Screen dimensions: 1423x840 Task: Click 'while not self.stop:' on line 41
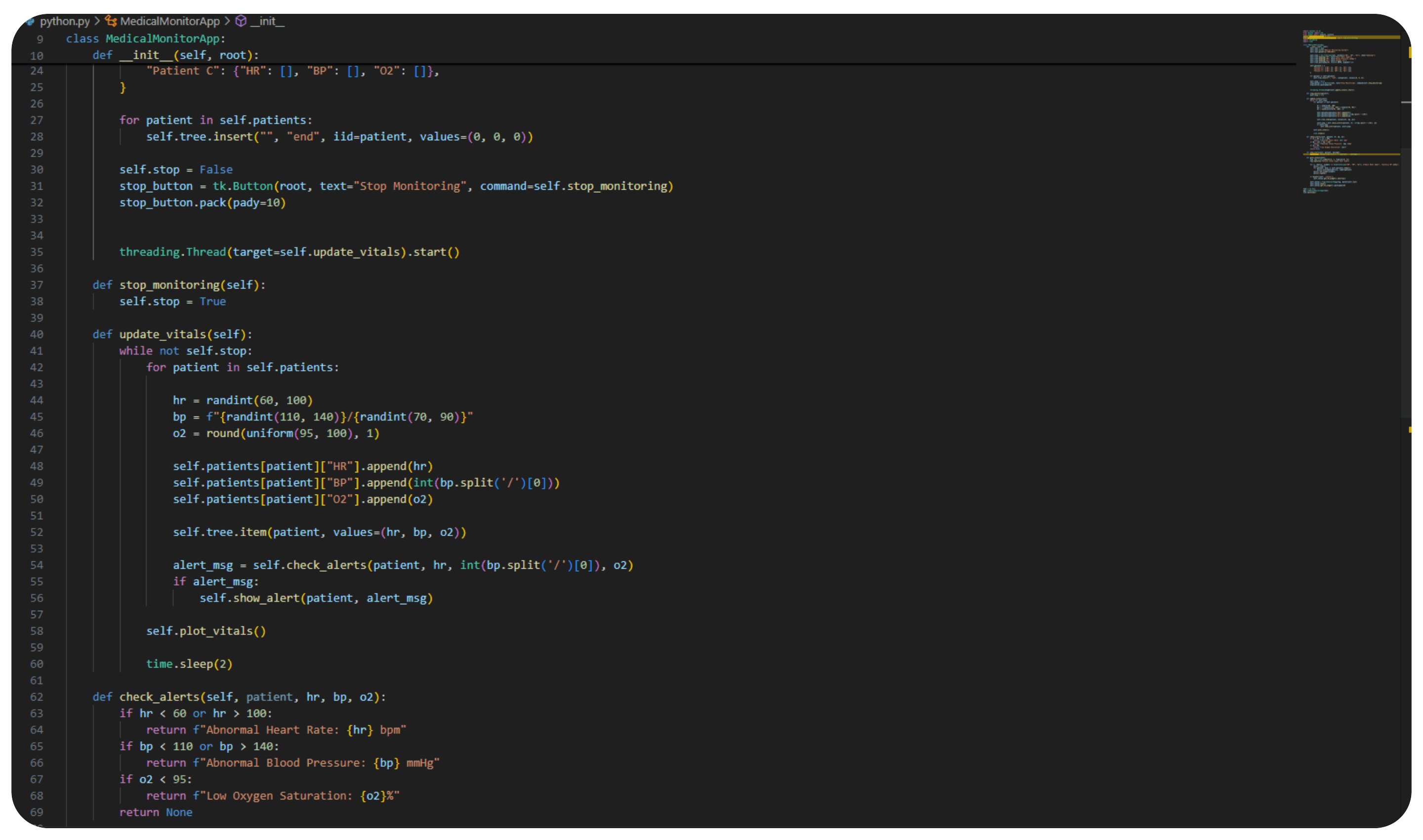tap(186, 351)
